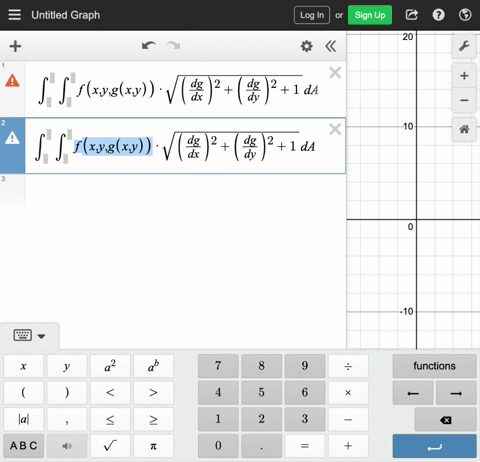Open graph settings wrench icon

[x=464, y=46]
